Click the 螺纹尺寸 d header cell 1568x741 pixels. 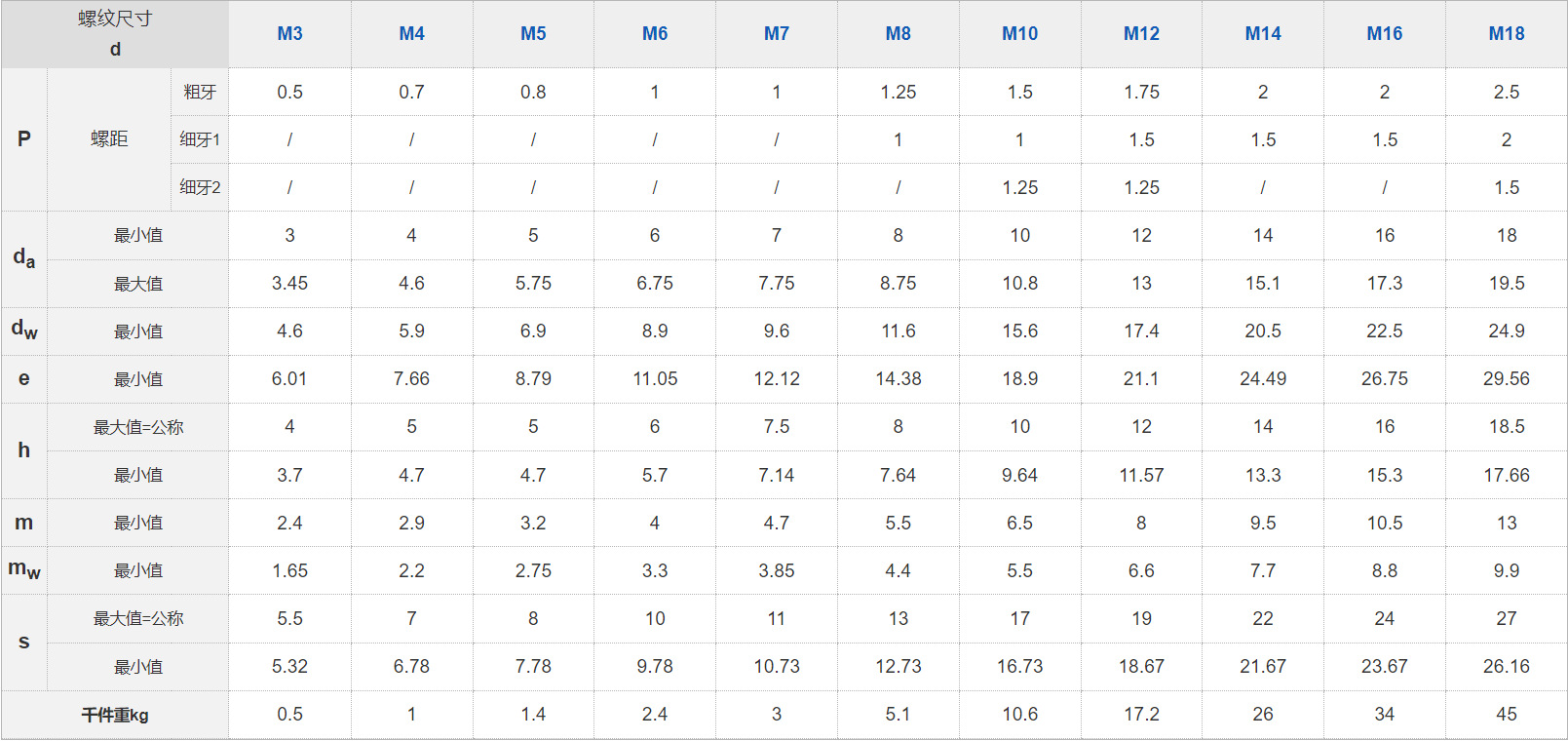point(115,34)
